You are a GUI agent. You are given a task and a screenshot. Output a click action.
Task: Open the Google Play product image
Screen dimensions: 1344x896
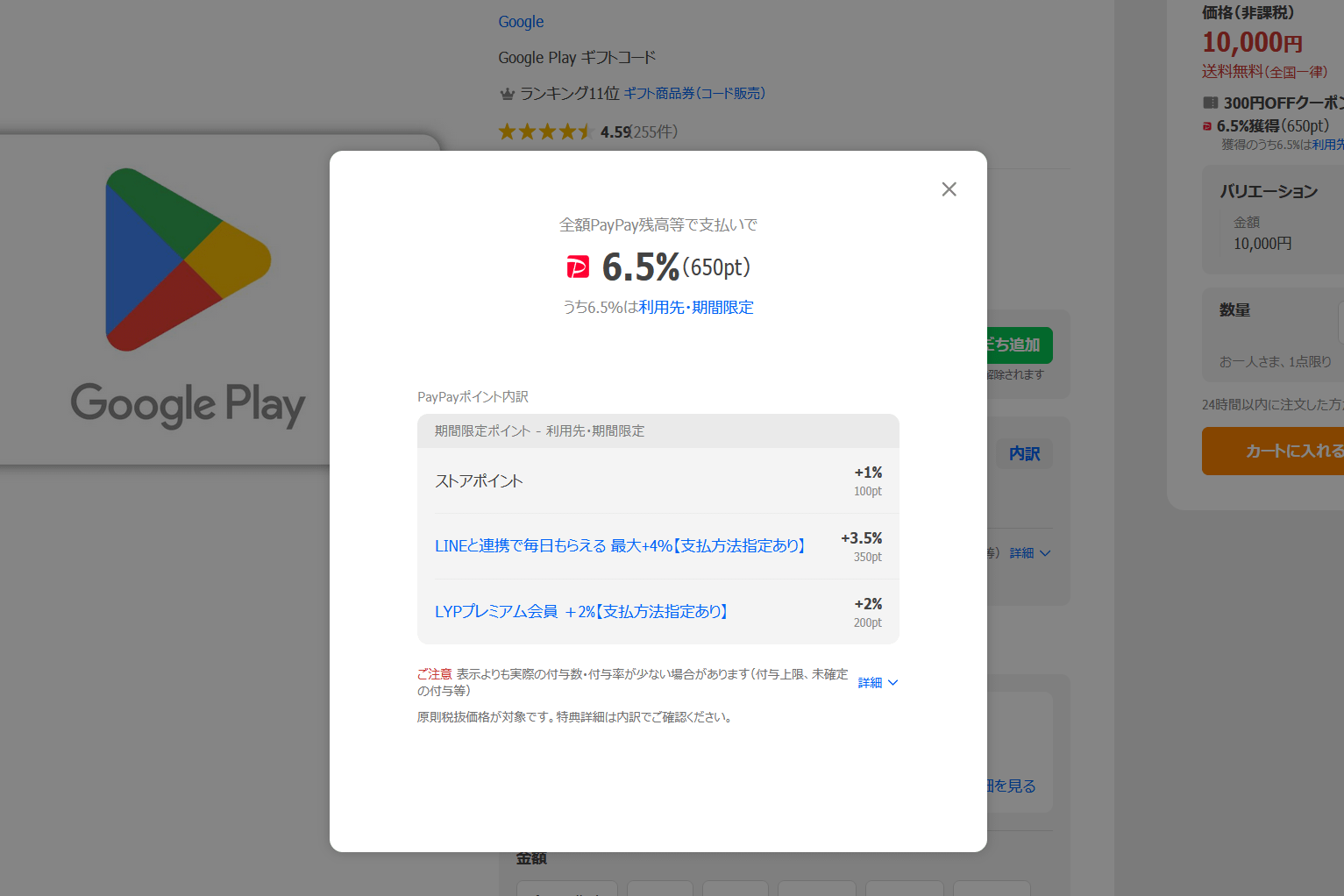(188, 298)
